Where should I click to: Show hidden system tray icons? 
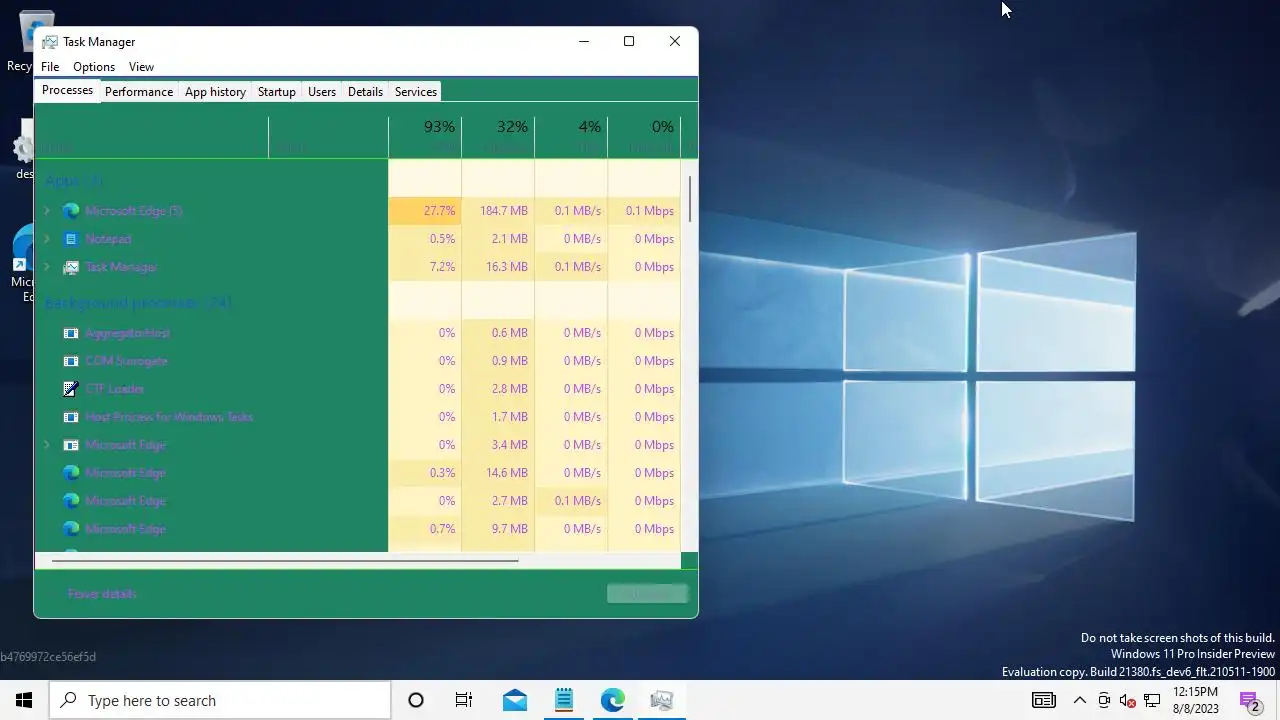(1080, 700)
